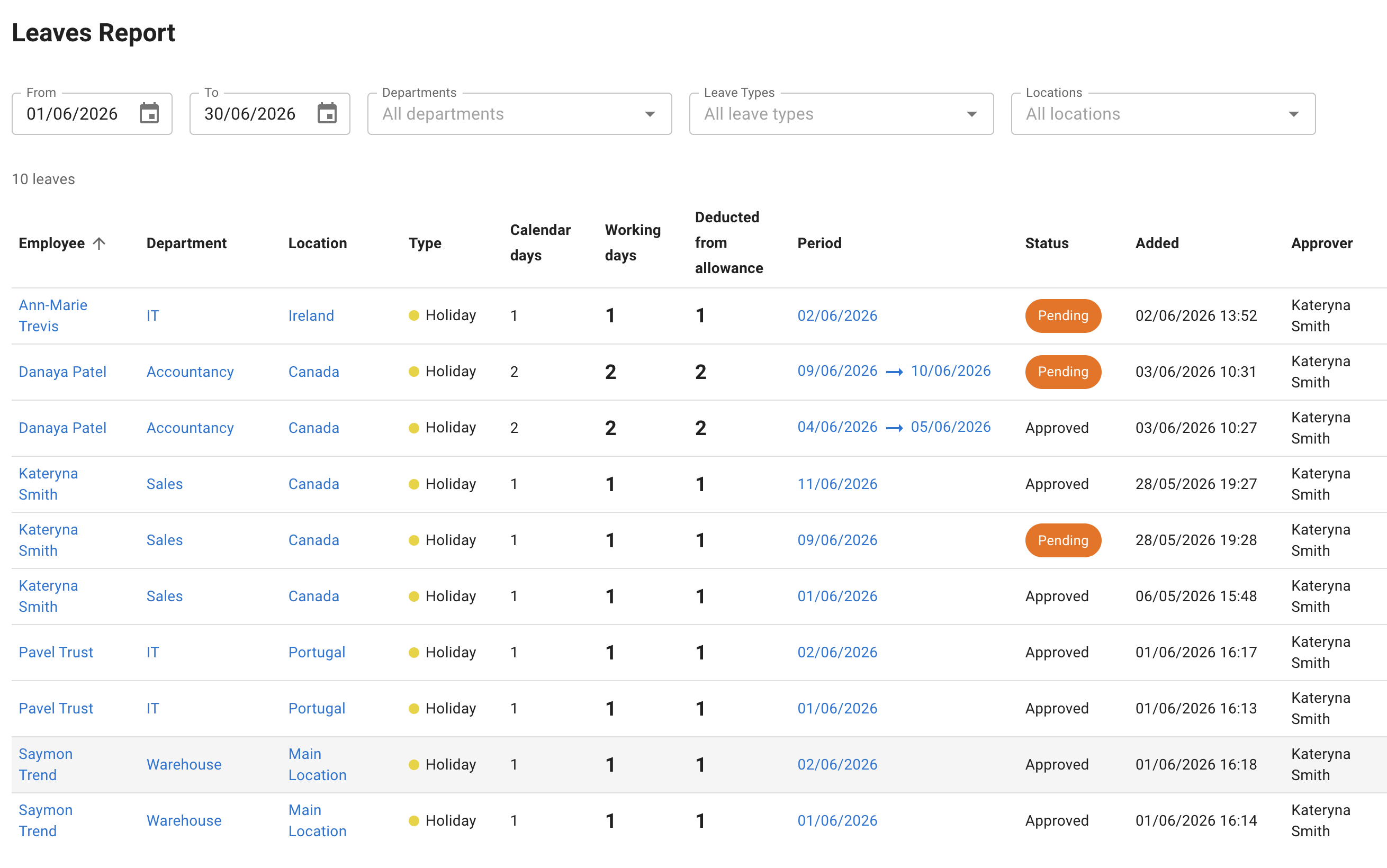Click into the From date field 01/06/2026

click(73, 114)
